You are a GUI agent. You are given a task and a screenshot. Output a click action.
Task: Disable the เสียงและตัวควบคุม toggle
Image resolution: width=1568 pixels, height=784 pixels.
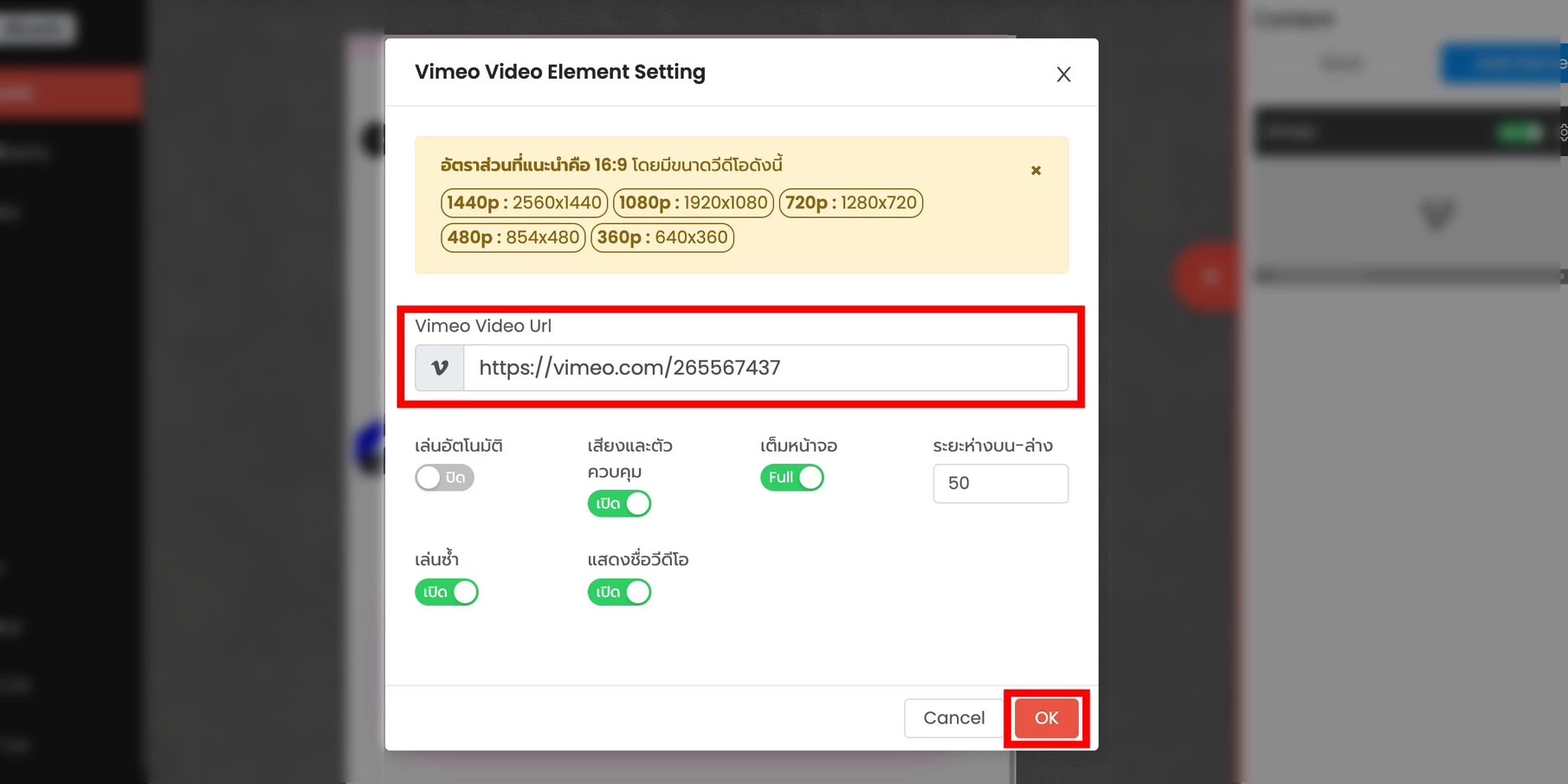pyautogui.click(x=619, y=504)
